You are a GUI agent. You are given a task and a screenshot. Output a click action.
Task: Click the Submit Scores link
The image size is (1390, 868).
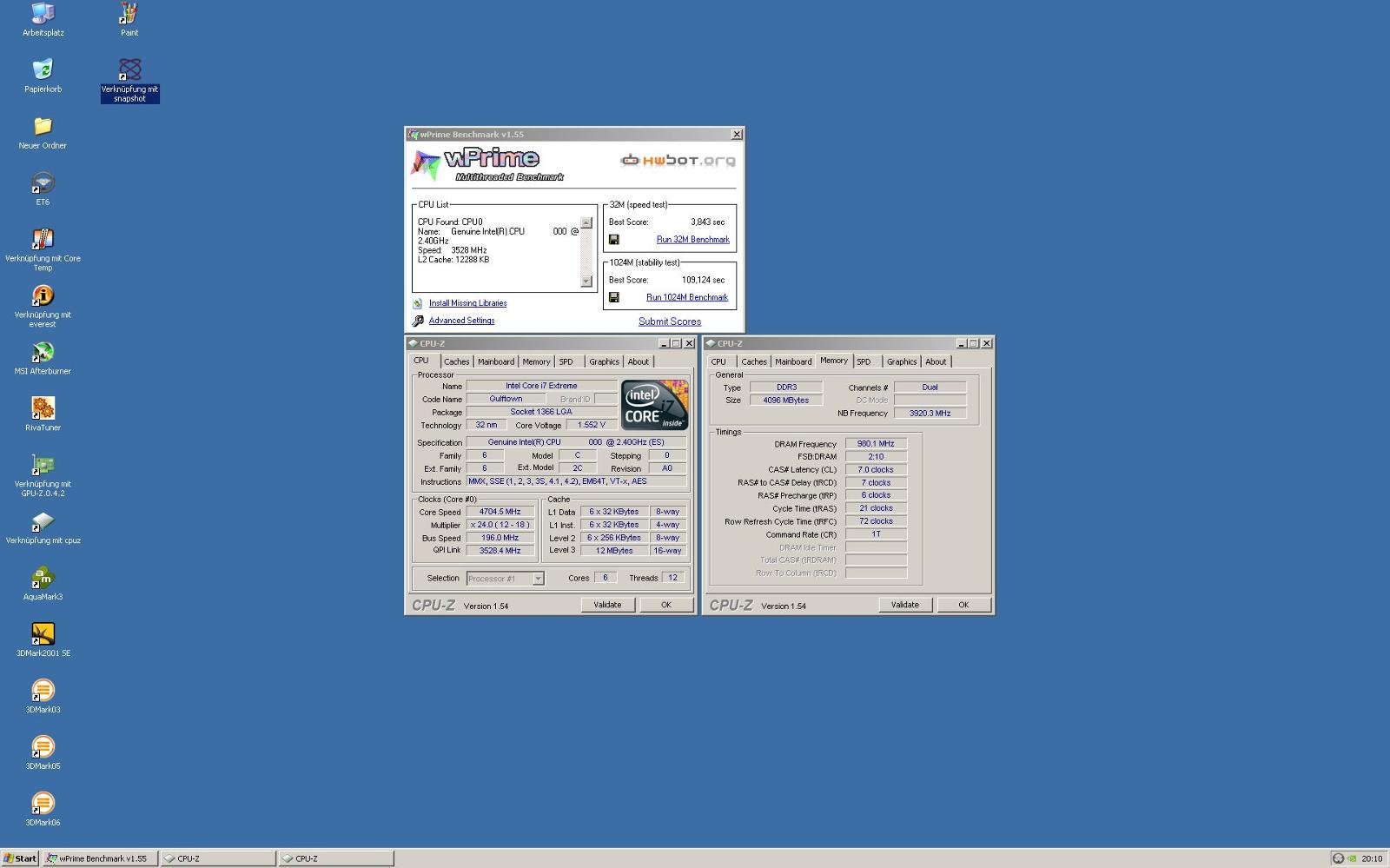(670, 321)
